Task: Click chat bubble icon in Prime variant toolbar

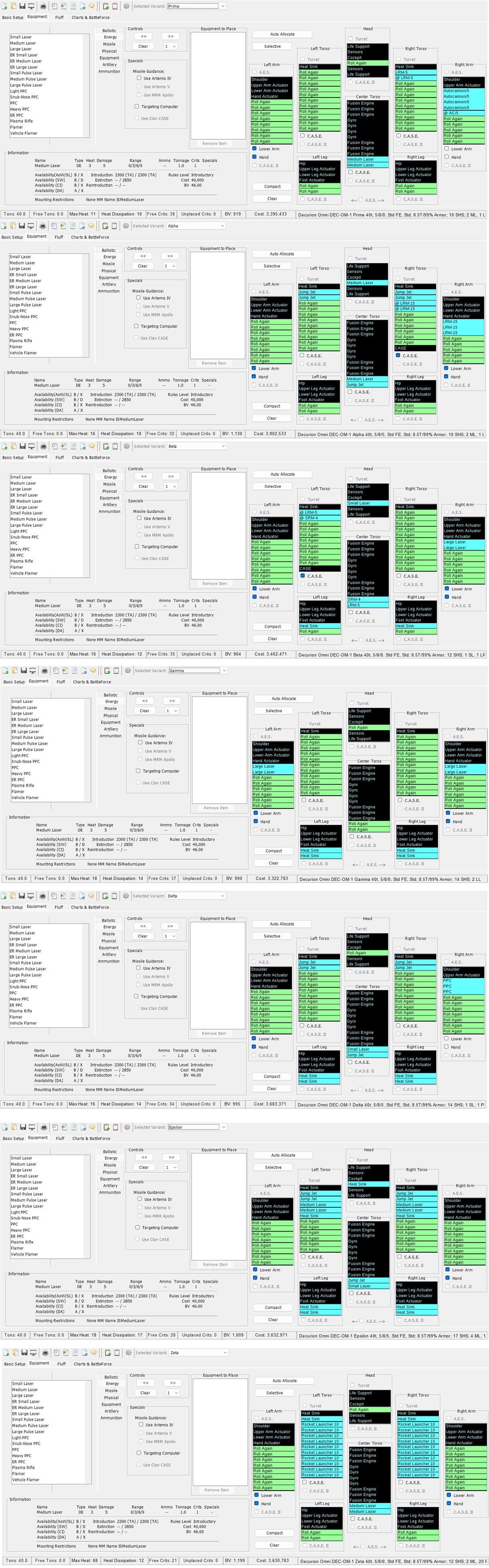Action: tap(91, 6)
